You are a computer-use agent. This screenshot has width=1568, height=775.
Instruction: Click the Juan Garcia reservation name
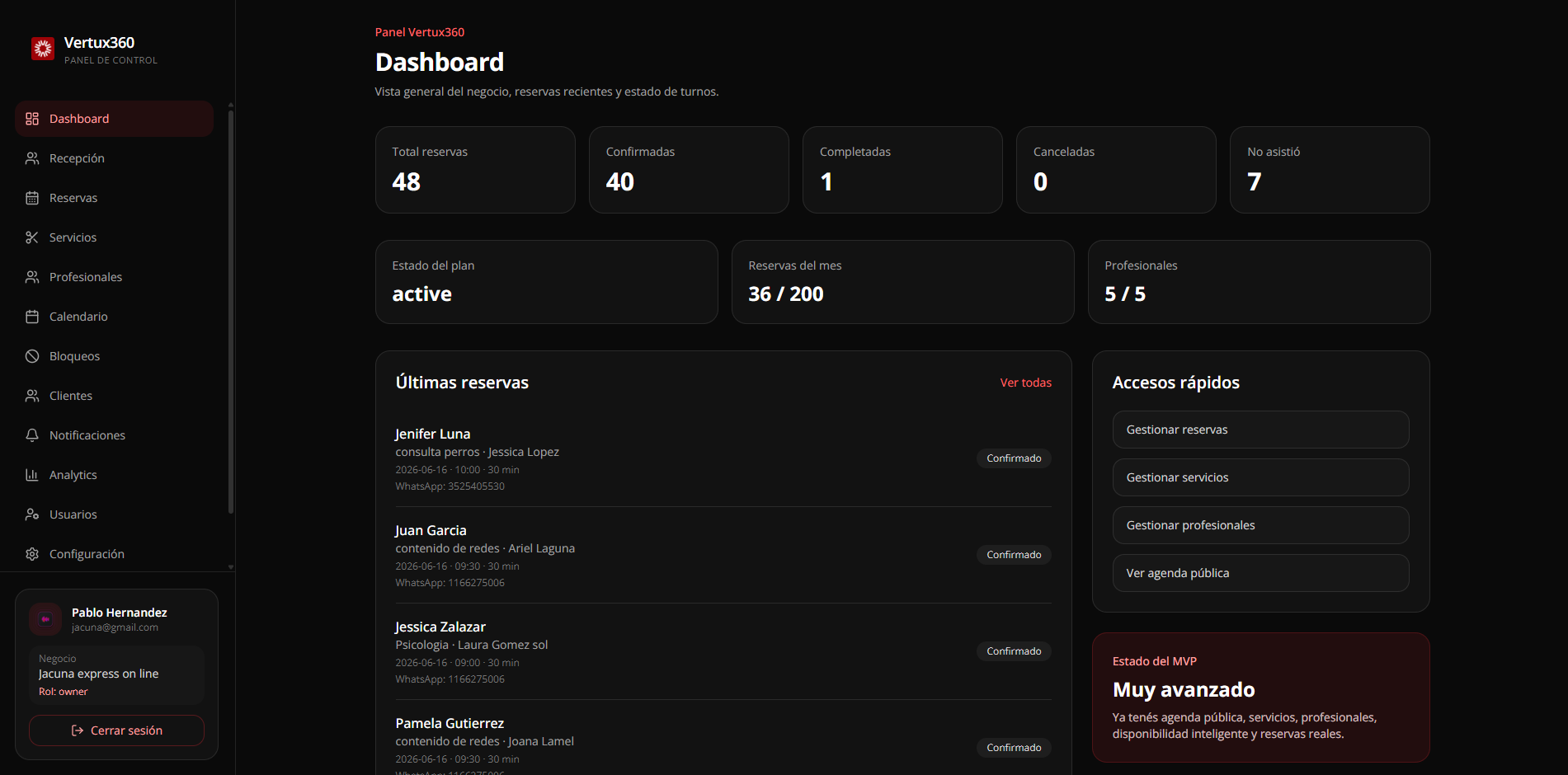[431, 530]
